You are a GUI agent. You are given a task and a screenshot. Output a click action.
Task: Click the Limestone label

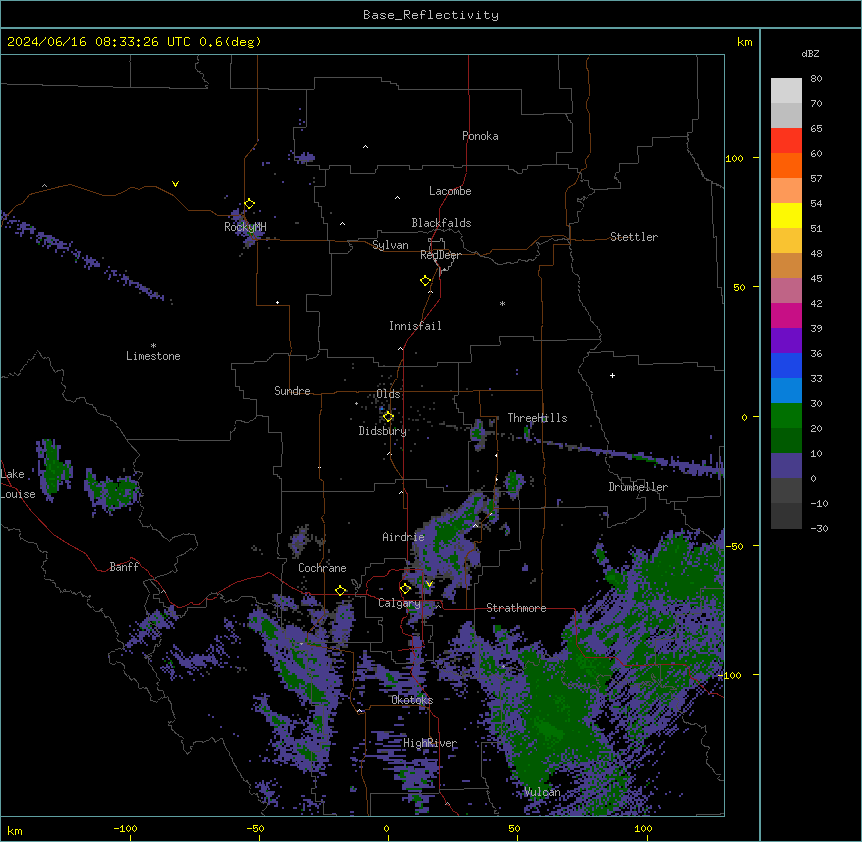[x=153, y=356]
